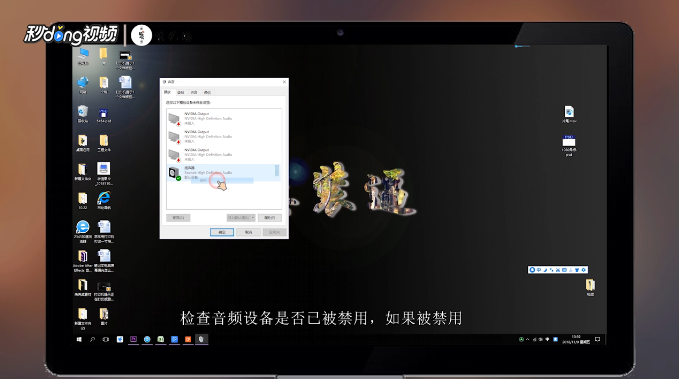
Task: Click the 设为默认值 (Set Default) button
Action: tap(239, 217)
